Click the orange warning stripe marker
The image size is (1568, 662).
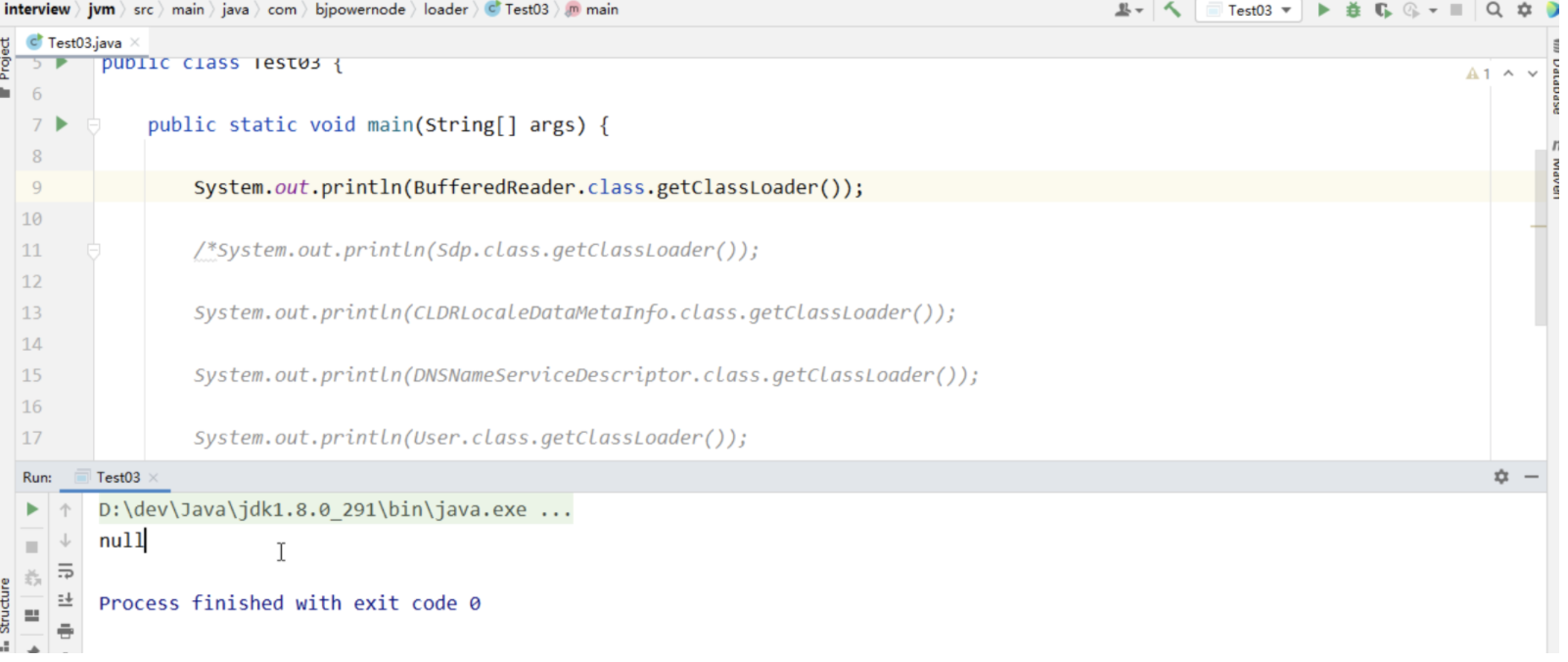(x=1539, y=226)
